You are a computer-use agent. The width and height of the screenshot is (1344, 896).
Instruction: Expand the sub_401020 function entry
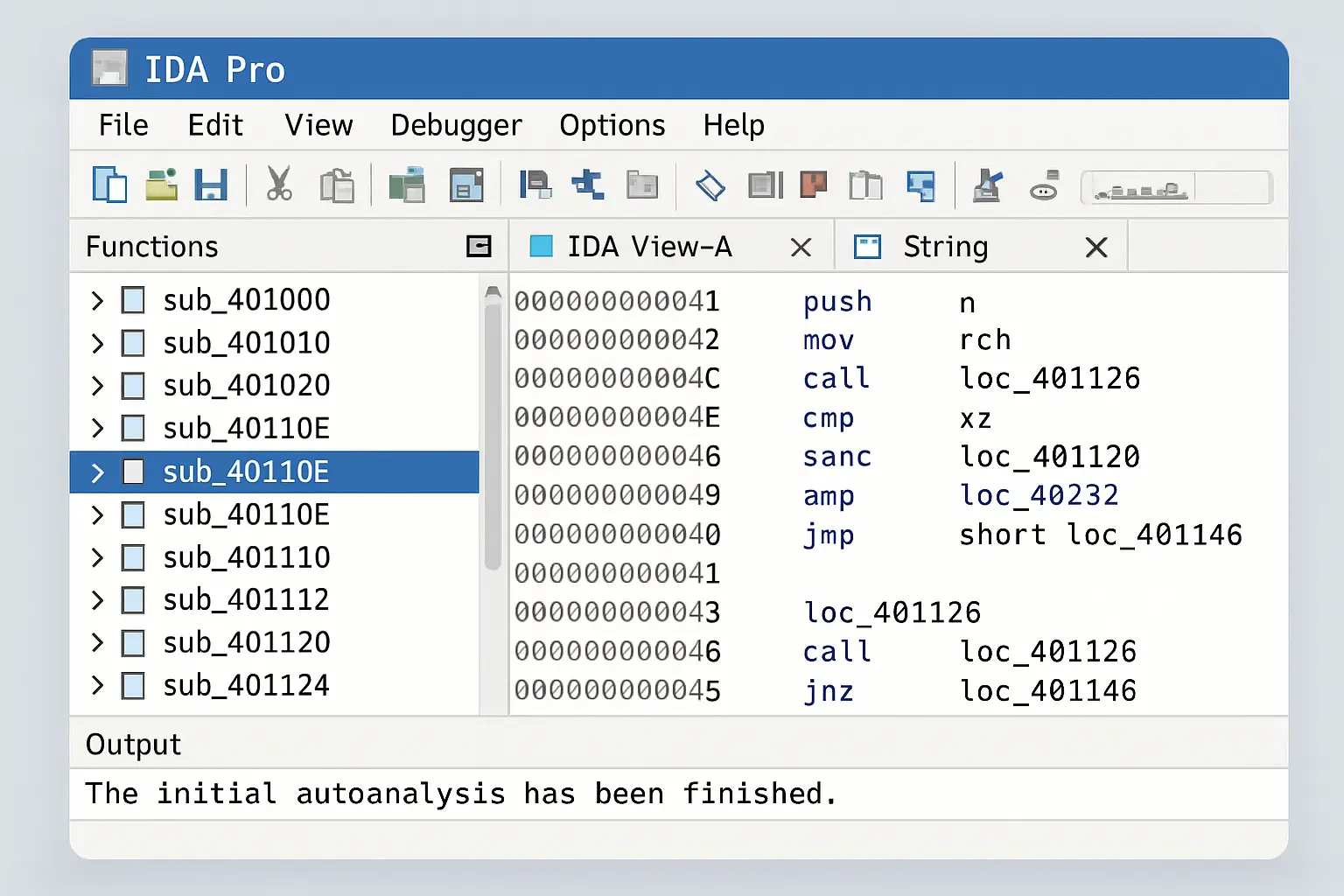[x=97, y=386]
